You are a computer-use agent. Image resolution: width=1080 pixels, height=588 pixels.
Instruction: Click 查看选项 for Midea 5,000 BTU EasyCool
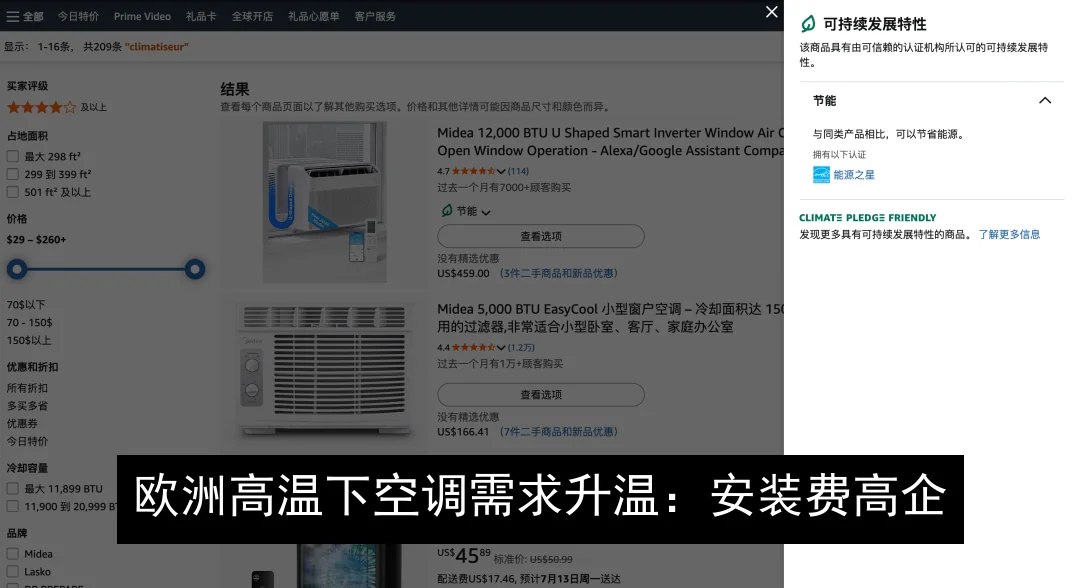click(541, 395)
